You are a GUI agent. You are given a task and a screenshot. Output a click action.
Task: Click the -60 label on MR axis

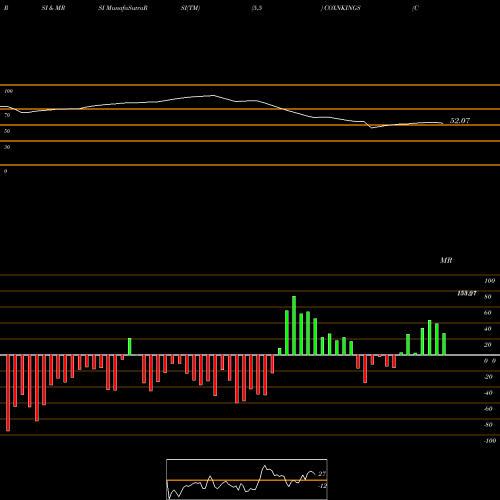coord(488,409)
